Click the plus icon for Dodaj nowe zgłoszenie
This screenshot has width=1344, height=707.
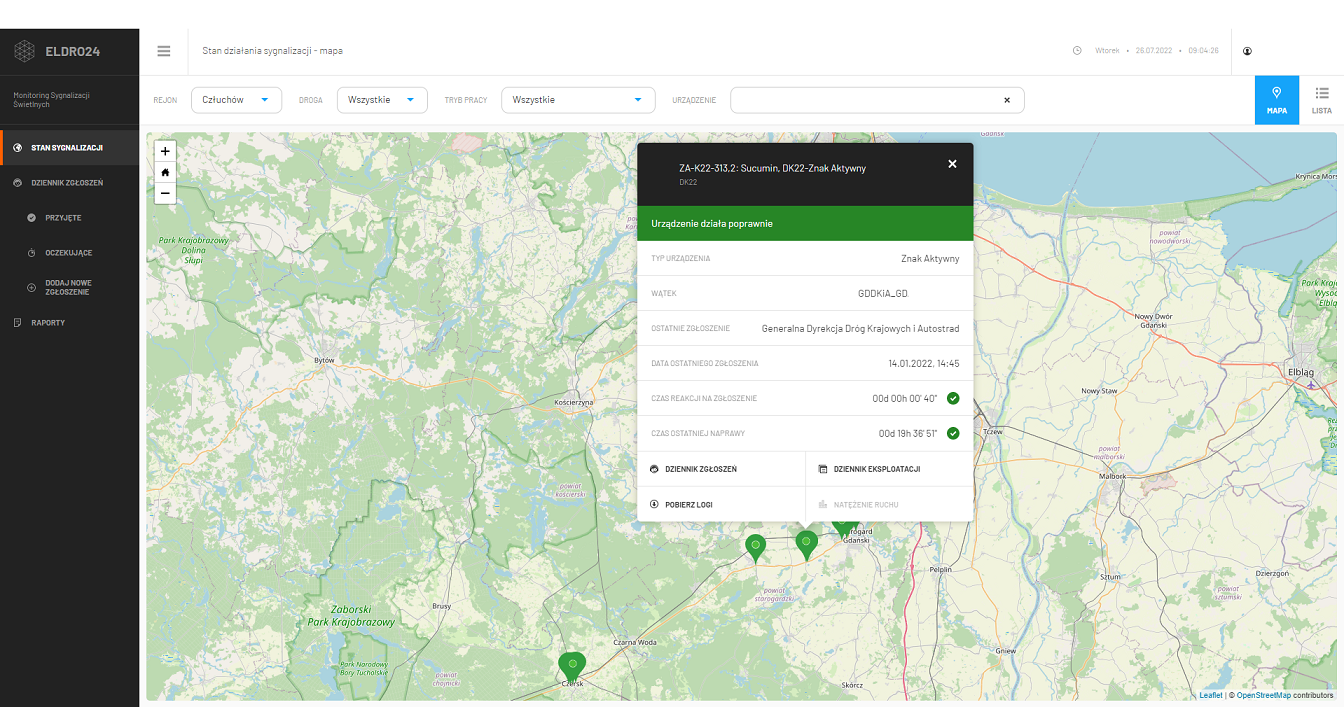(32, 287)
